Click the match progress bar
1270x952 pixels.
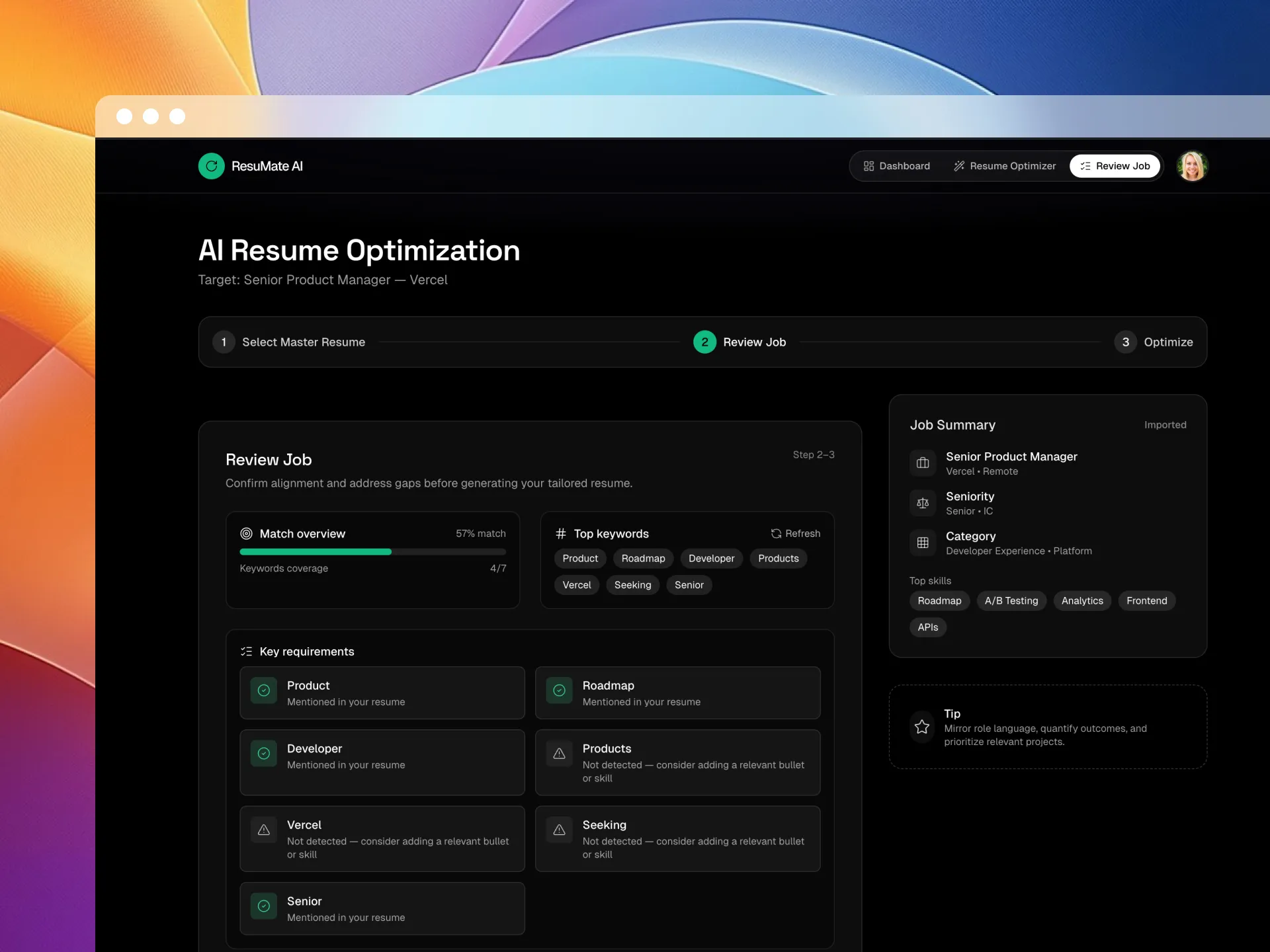372,551
